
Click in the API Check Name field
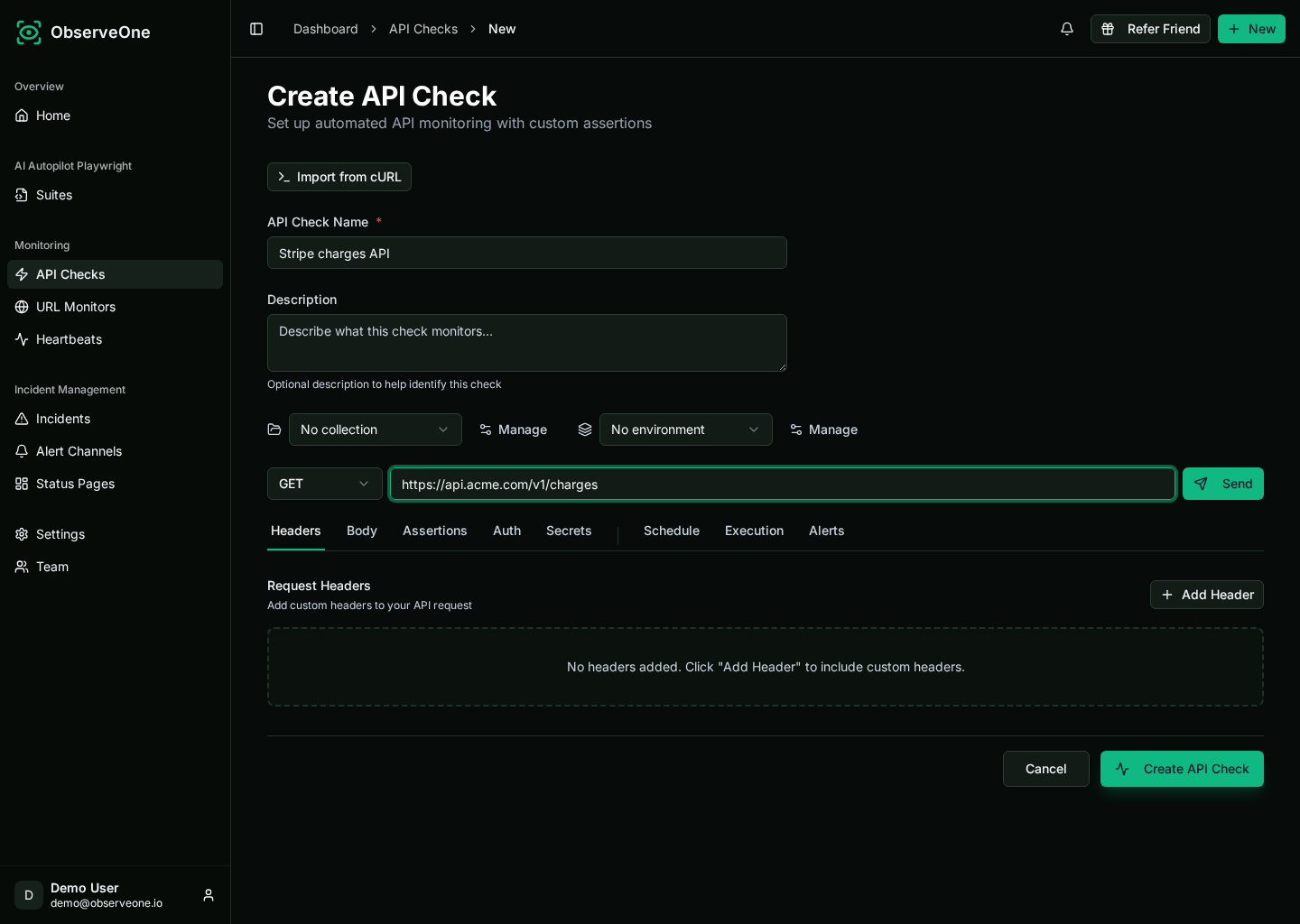tap(527, 253)
